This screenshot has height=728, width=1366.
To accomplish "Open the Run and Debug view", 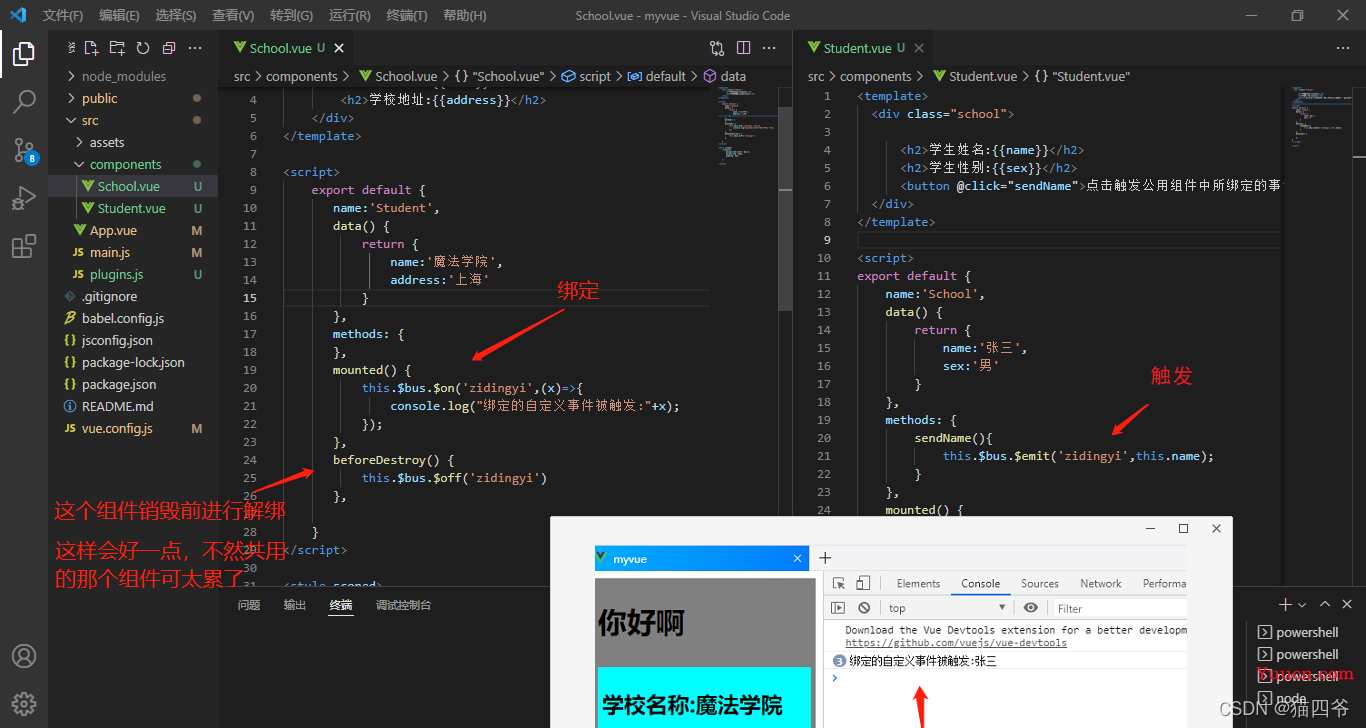I will point(24,198).
